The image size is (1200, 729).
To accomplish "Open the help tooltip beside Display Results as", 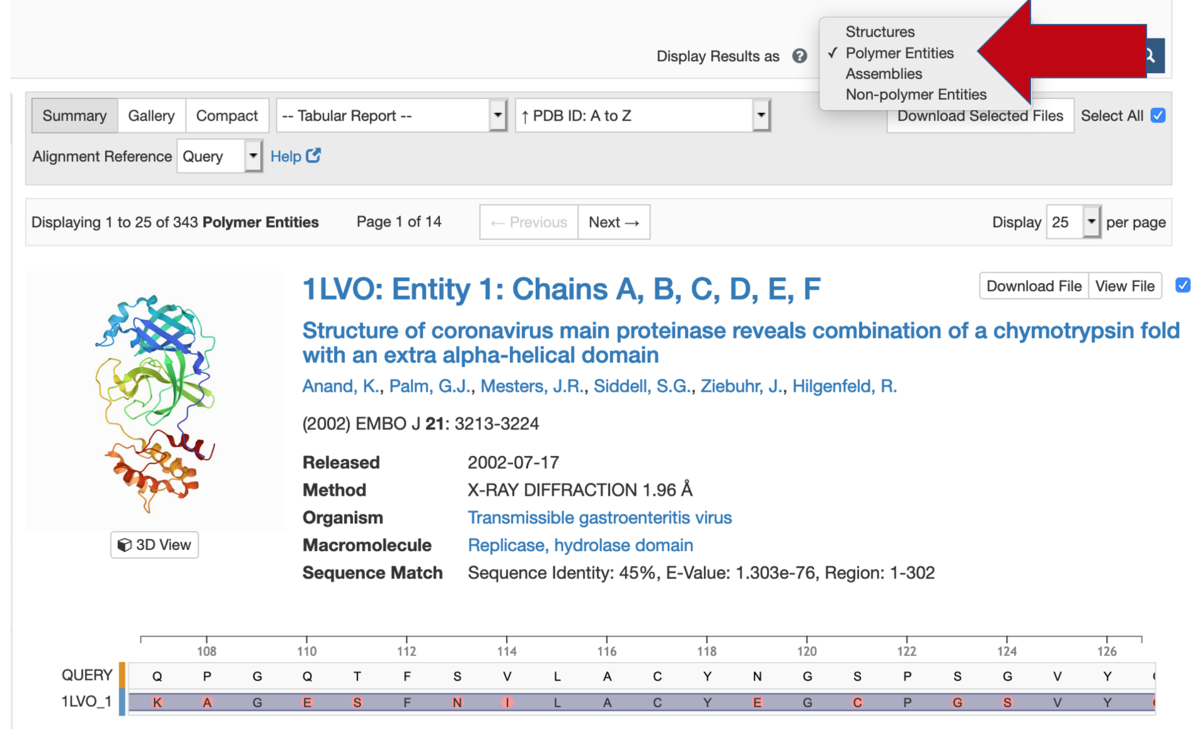I will [799, 56].
